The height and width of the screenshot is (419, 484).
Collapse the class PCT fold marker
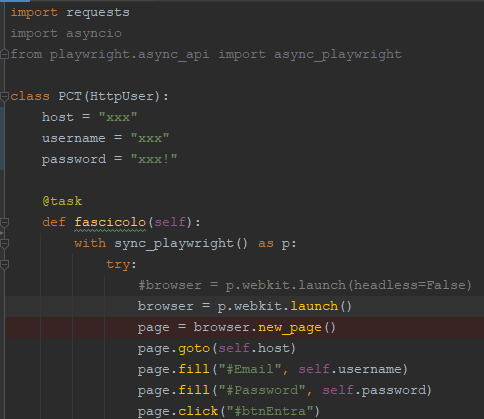click(4, 97)
